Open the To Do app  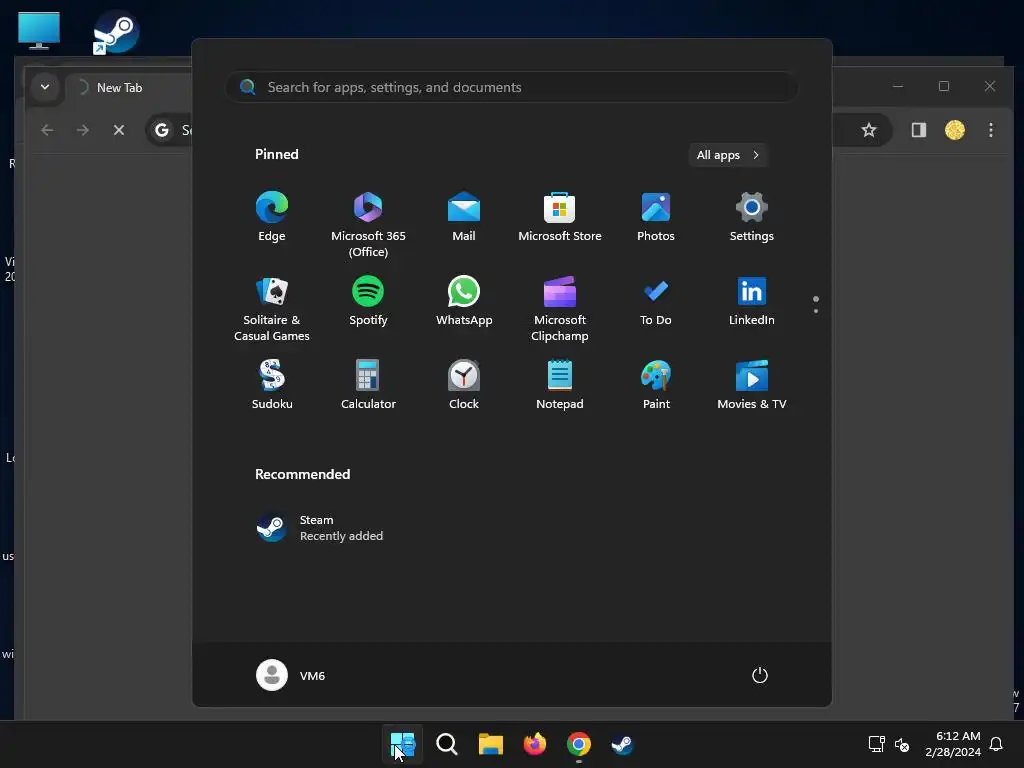point(656,301)
